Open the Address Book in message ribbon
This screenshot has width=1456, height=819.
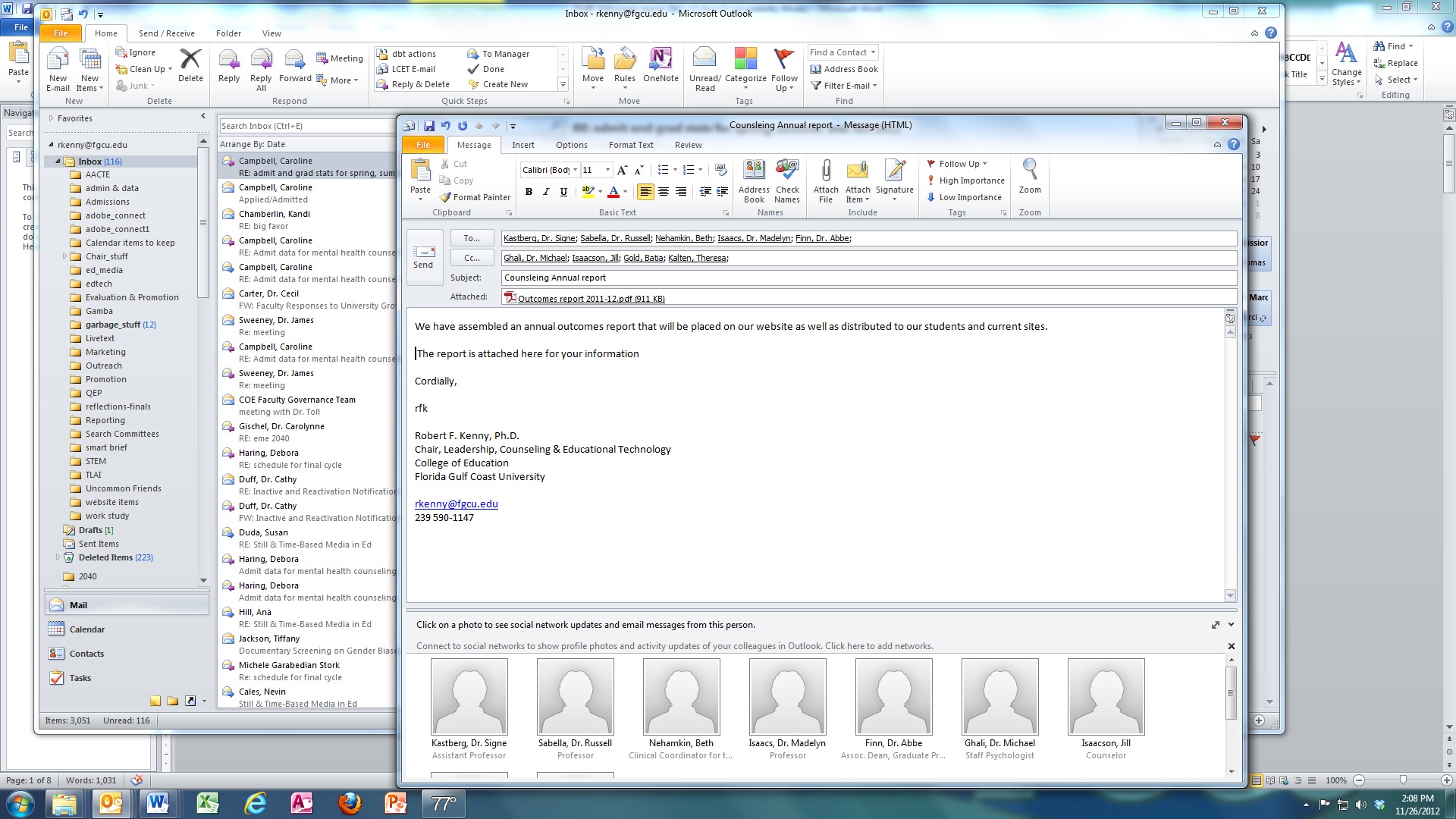[x=754, y=181]
